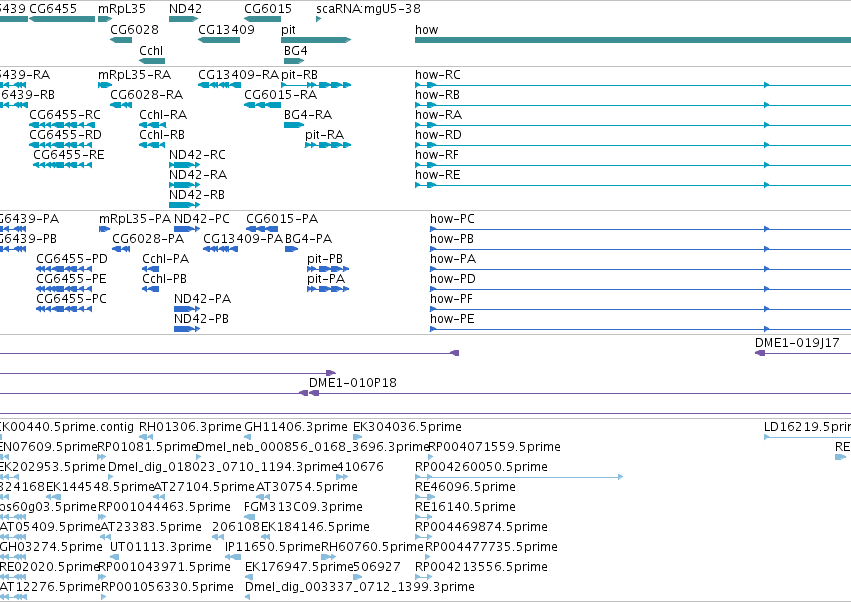Screen dimensions: 851x602
Task: Select transcript ND42-RC
Action: (x=197, y=155)
